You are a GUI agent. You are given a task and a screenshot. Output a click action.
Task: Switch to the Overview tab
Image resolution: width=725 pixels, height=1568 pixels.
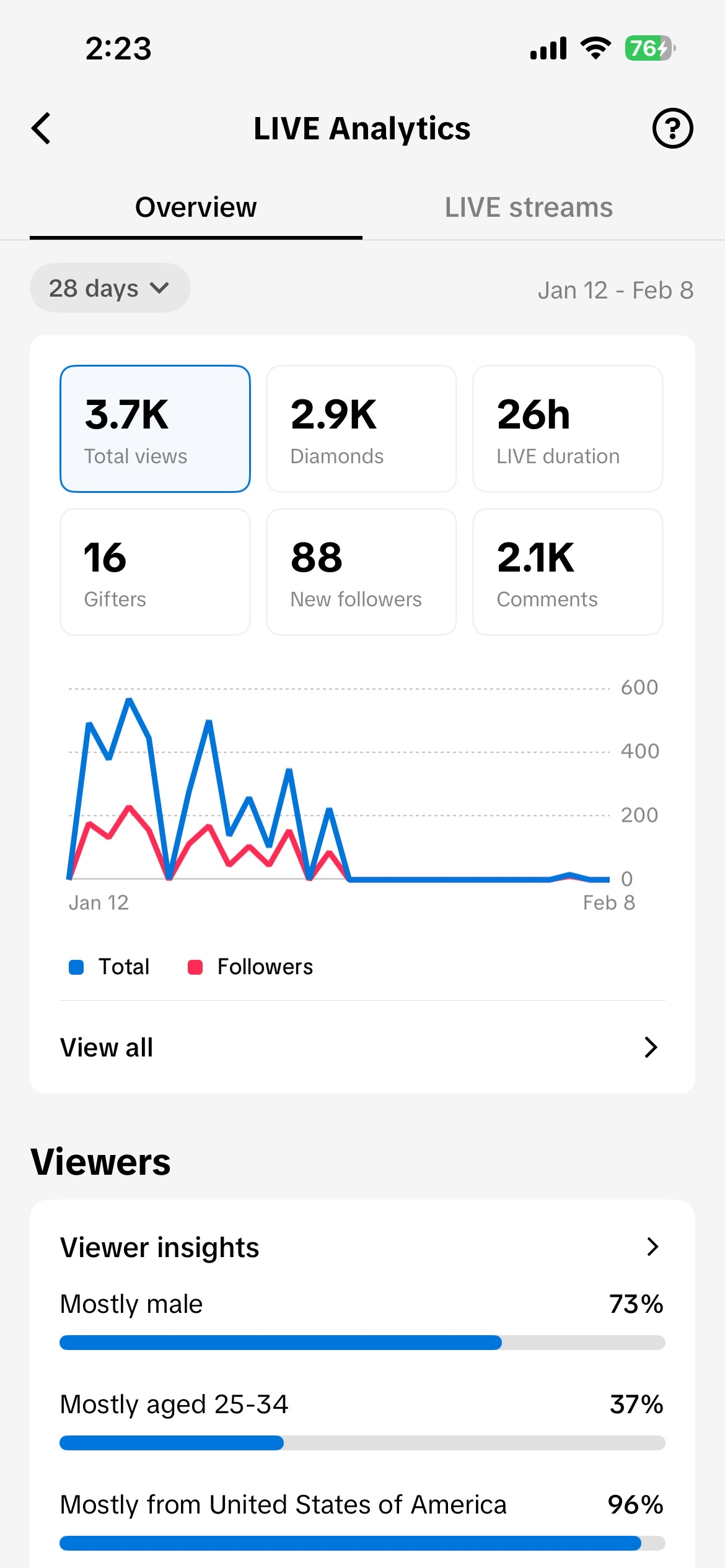196,207
